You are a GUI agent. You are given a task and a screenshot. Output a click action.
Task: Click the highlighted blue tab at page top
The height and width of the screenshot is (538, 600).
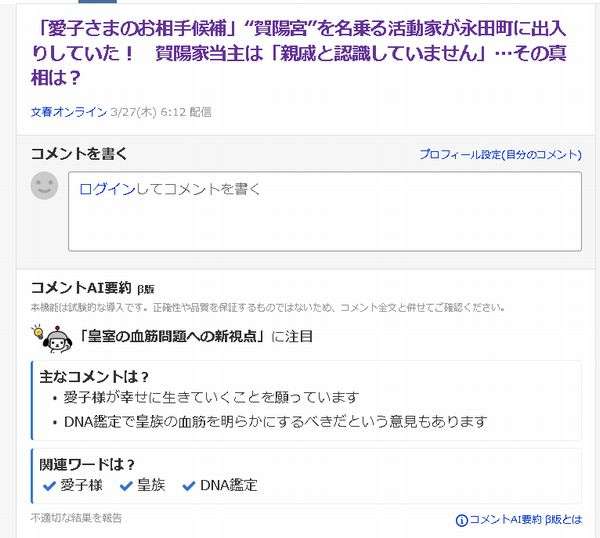(x=98, y=2)
